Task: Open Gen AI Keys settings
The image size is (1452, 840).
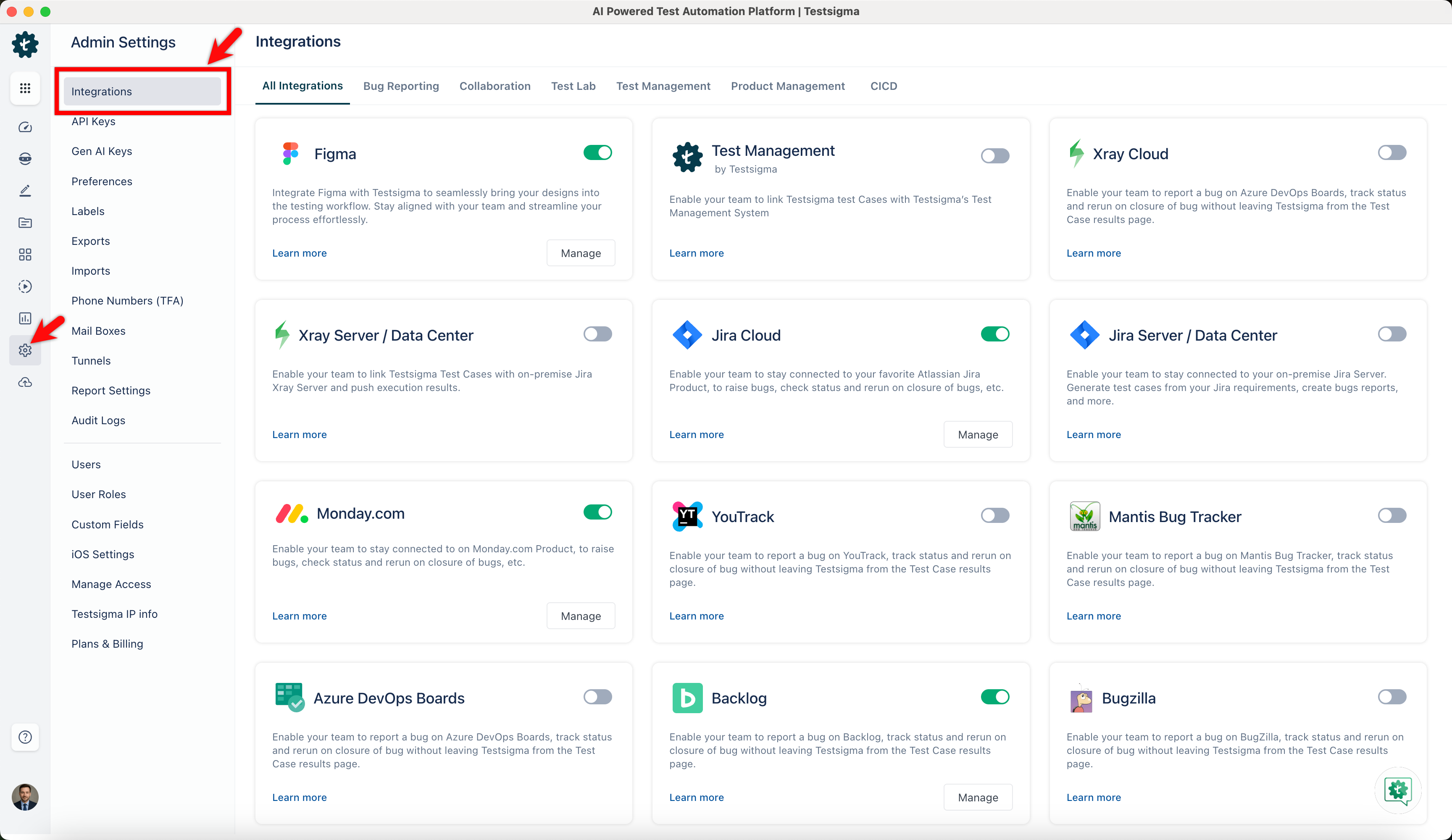Action: tap(101, 151)
